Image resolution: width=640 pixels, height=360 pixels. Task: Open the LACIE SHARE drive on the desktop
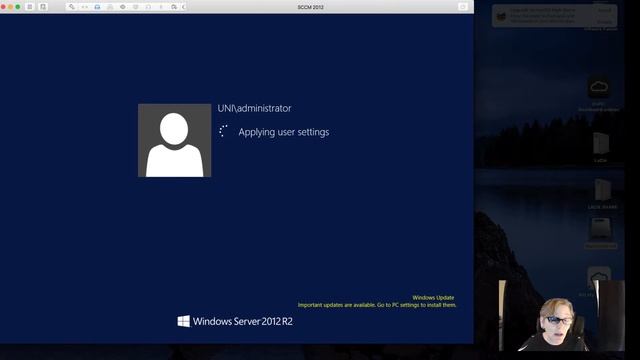tap(602, 191)
